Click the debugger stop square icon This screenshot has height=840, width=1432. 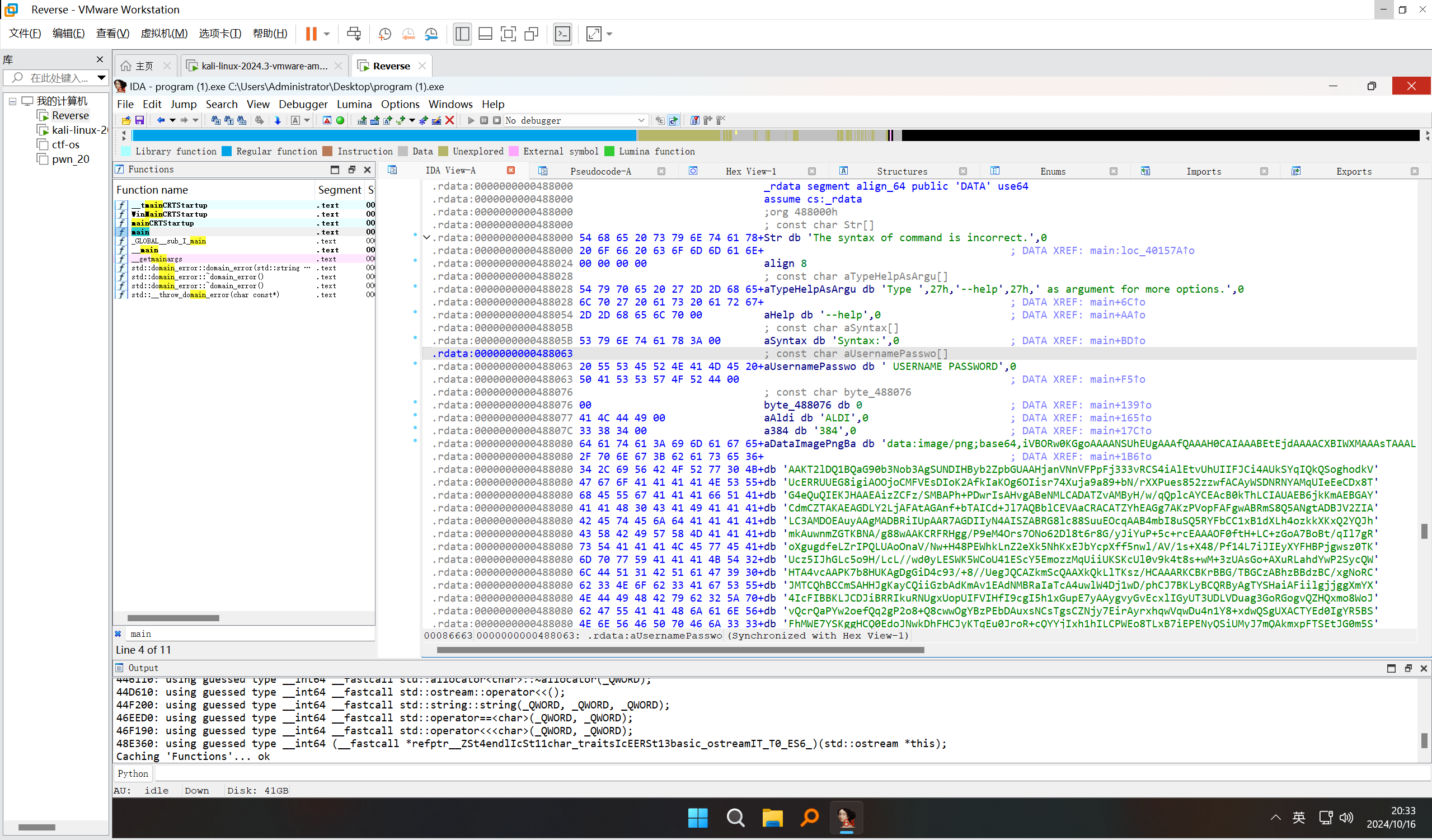497,120
